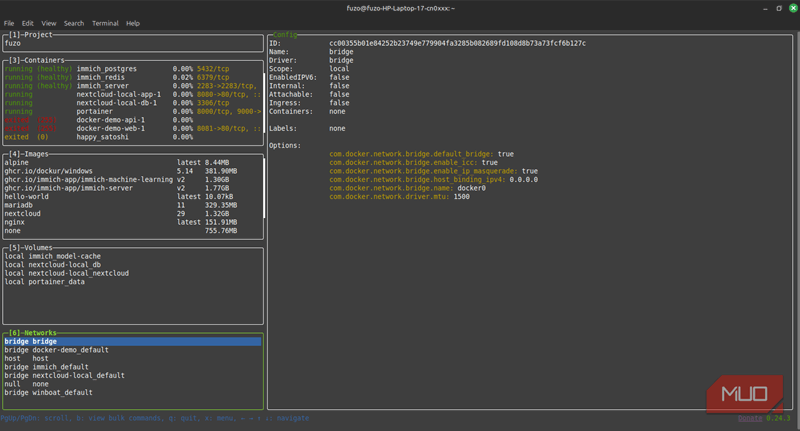Click the host_binding_ipv4 option line
This screenshot has width=800, height=431.
(x=433, y=180)
